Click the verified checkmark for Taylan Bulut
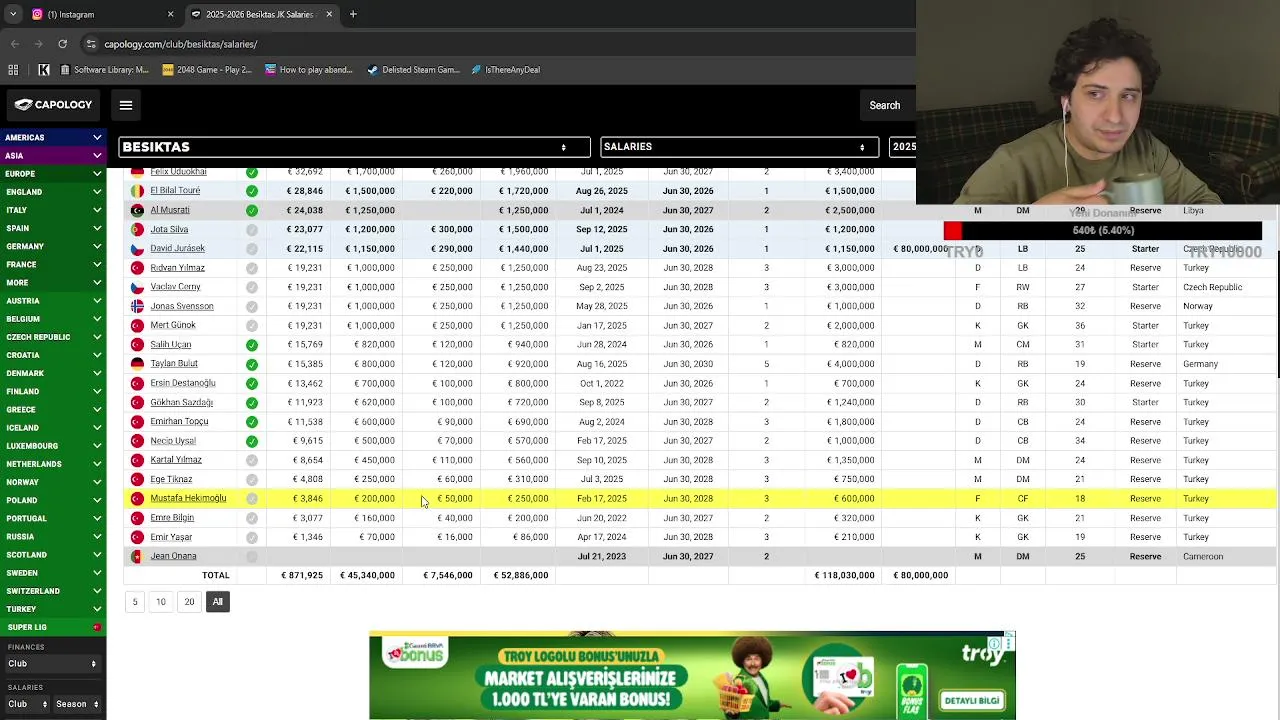The image size is (1280, 720). [251, 364]
